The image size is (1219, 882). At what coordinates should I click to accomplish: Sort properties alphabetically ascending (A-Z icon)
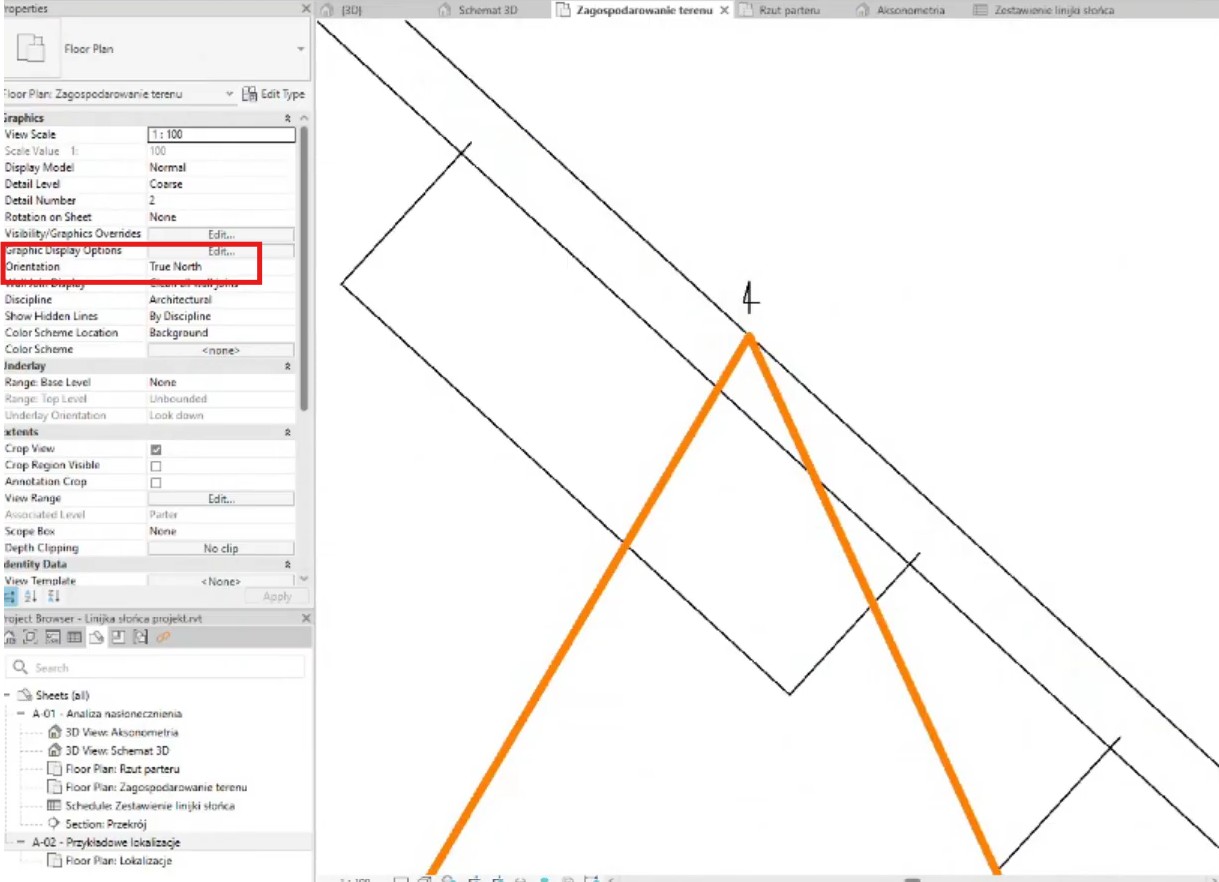pos(31,596)
